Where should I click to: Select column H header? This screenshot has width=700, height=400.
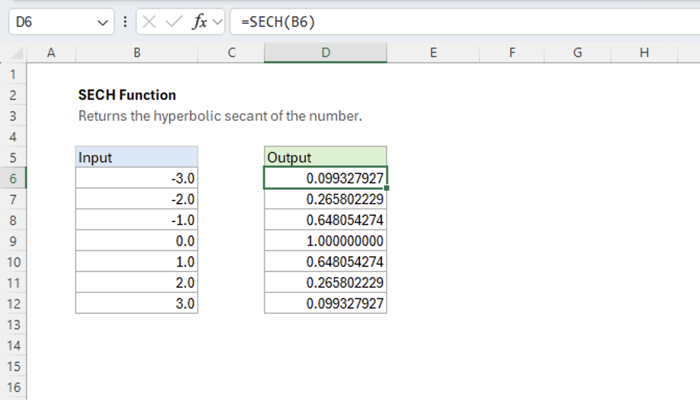[x=644, y=53]
